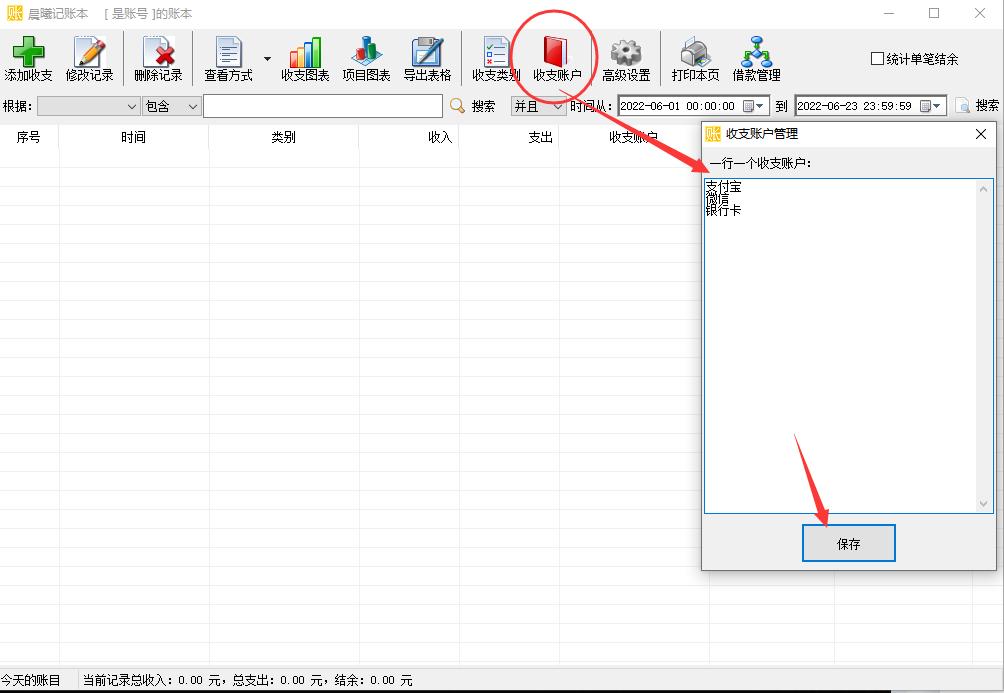Open 修改记录 edit record tool
This screenshot has height=693, width=1004.
coord(90,59)
